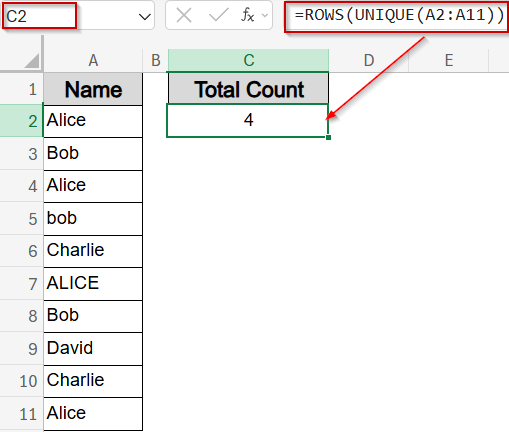Select row 11 header
This screenshot has width=509, height=432.
(x=21, y=414)
